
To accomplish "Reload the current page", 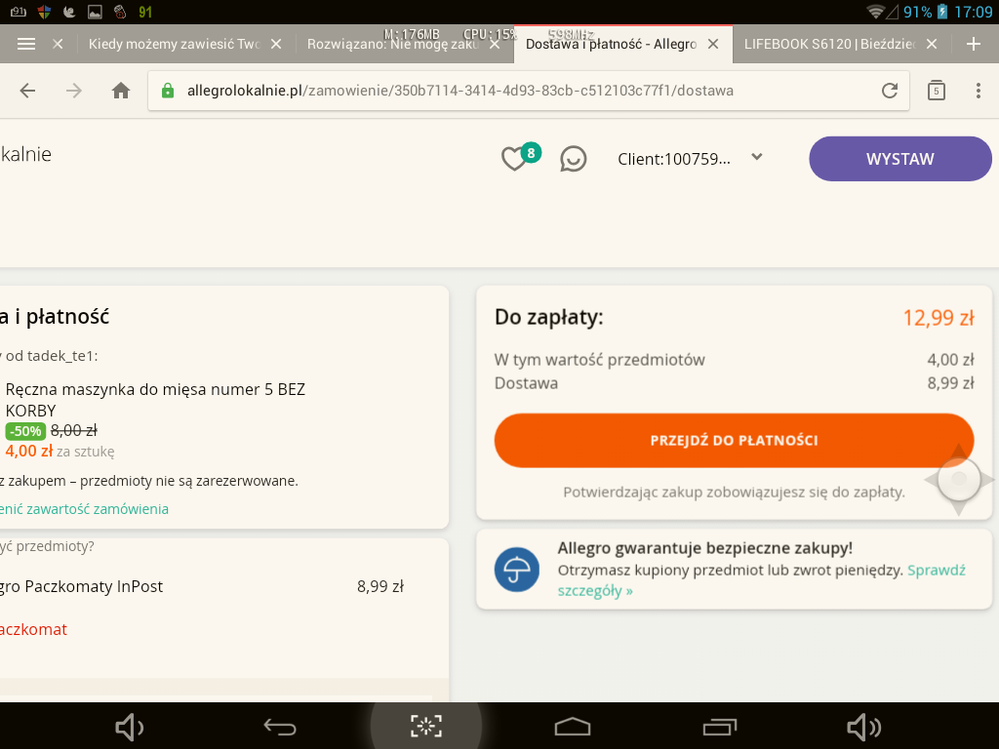I will pos(889,90).
